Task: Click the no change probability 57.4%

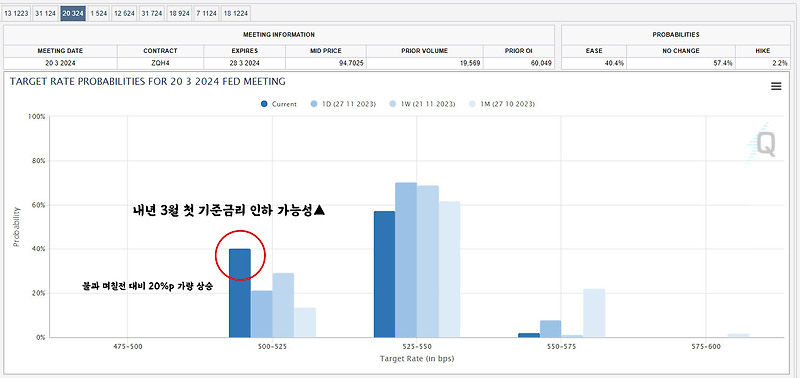Action: (x=723, y=63)
